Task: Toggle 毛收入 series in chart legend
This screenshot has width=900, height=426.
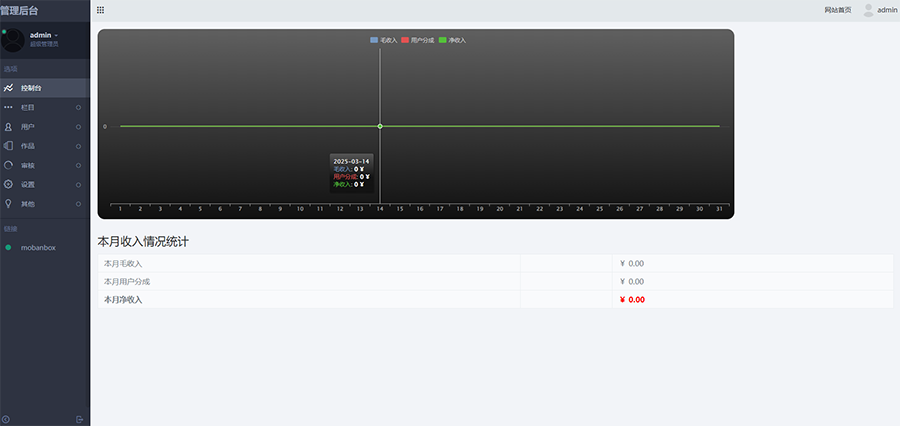Action: [x=381, y=40]
